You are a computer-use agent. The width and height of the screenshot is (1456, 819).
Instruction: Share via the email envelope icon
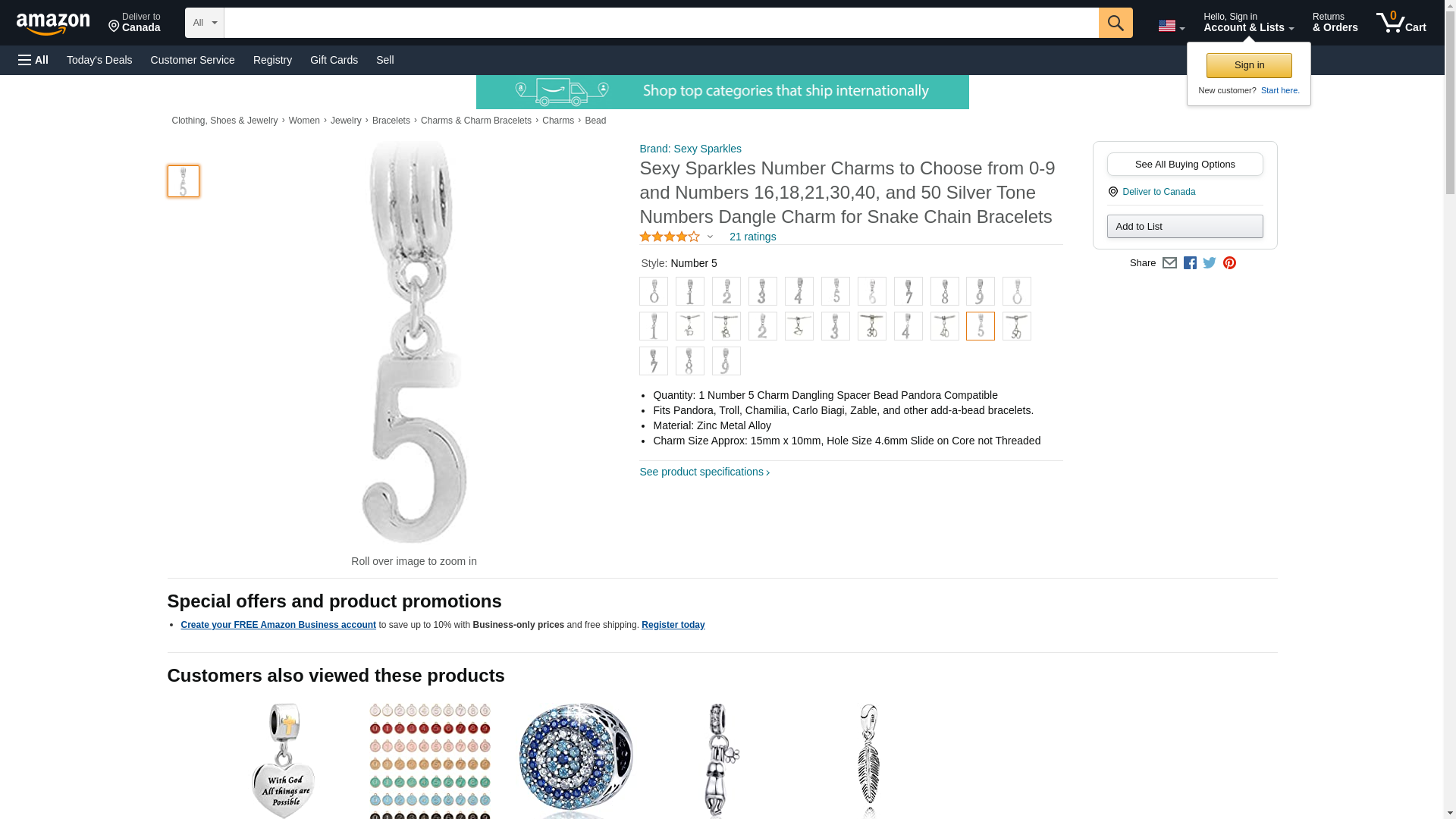pos(1169,263)
